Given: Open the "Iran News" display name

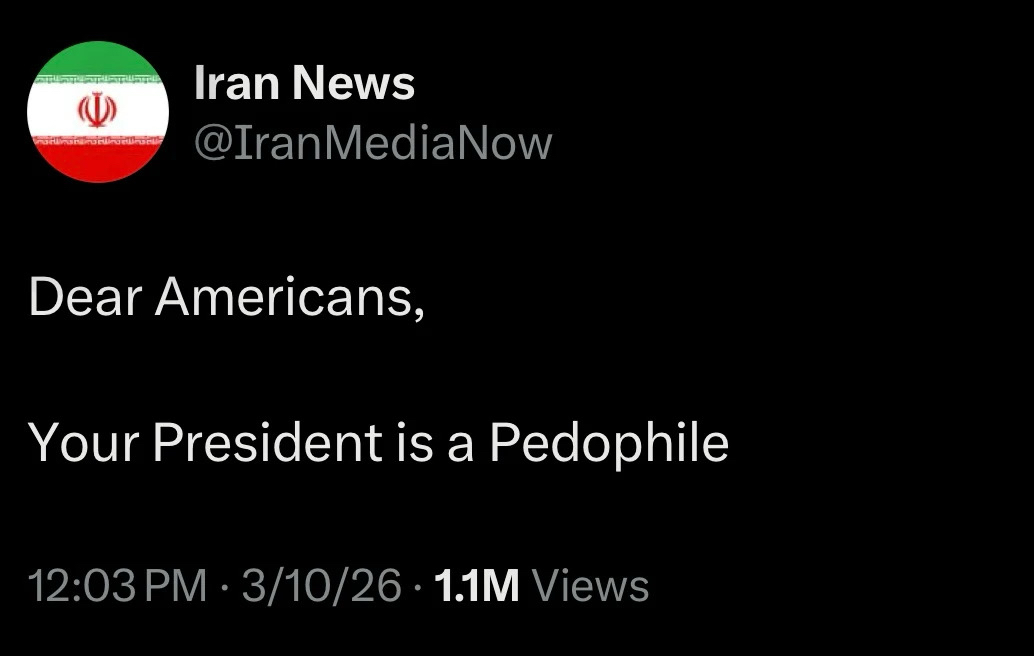Looking at the screenshot, I should [304, 83].
